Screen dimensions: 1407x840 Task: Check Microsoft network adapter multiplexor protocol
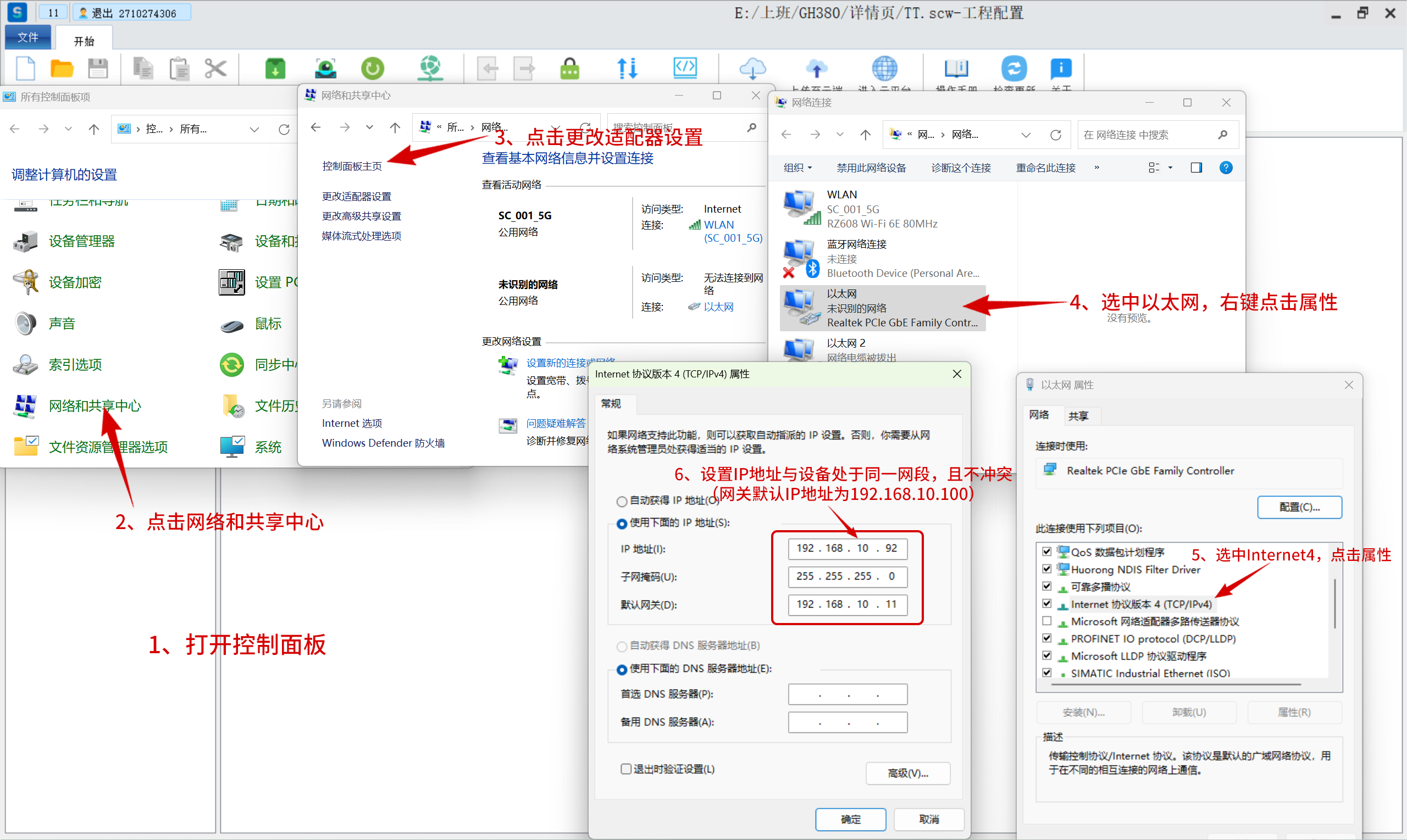(x=1046, y=621)
